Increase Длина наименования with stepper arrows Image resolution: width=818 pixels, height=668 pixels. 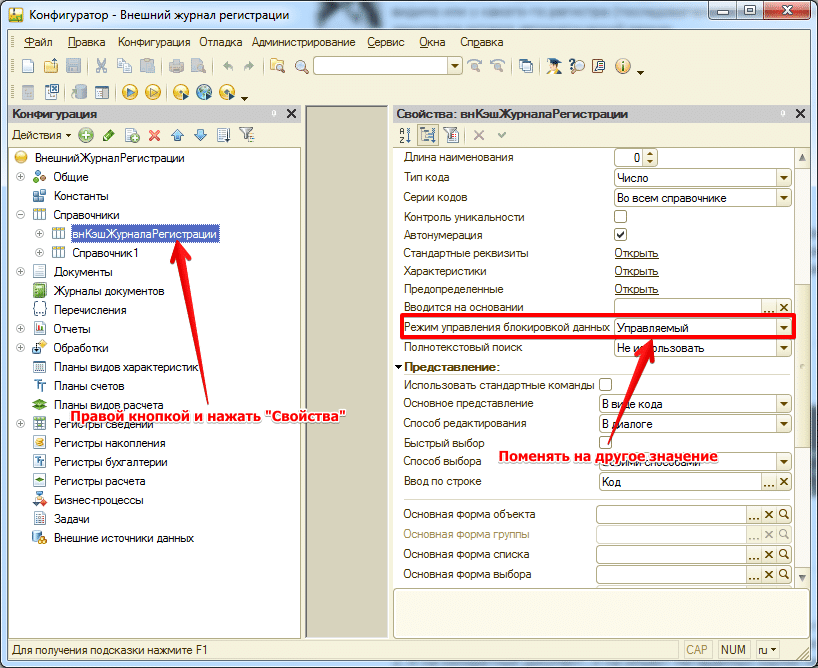point(651,154)
